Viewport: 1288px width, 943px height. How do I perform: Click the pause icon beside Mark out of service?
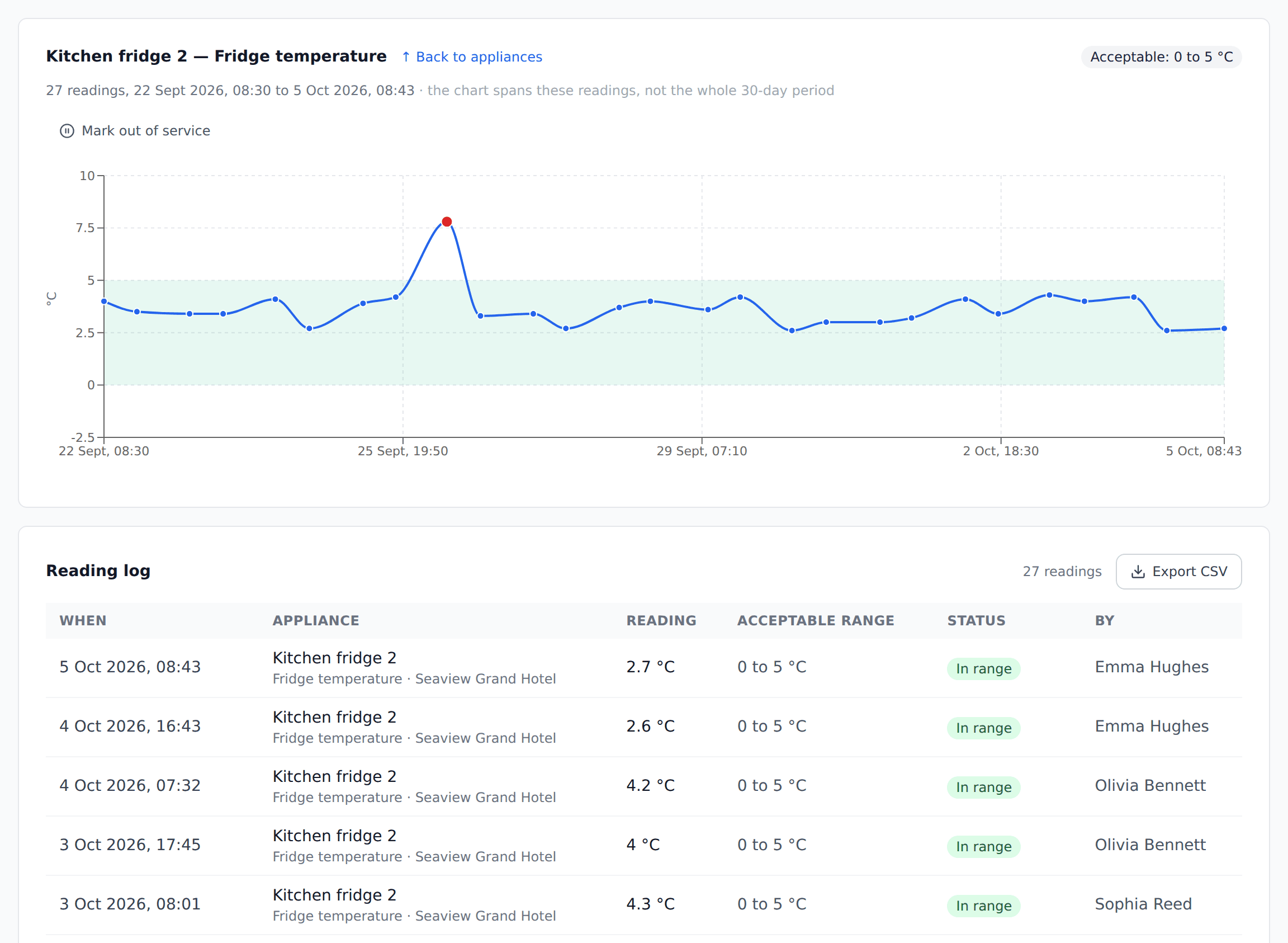coord(67,131)
